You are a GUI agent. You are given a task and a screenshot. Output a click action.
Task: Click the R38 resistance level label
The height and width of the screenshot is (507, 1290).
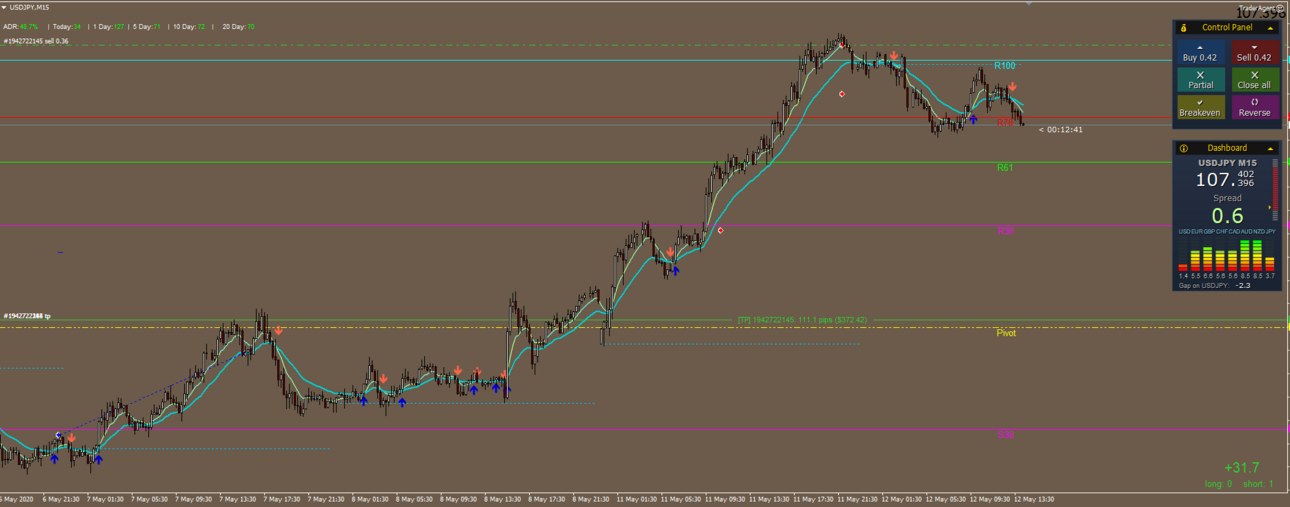[x=1005, y=231]
